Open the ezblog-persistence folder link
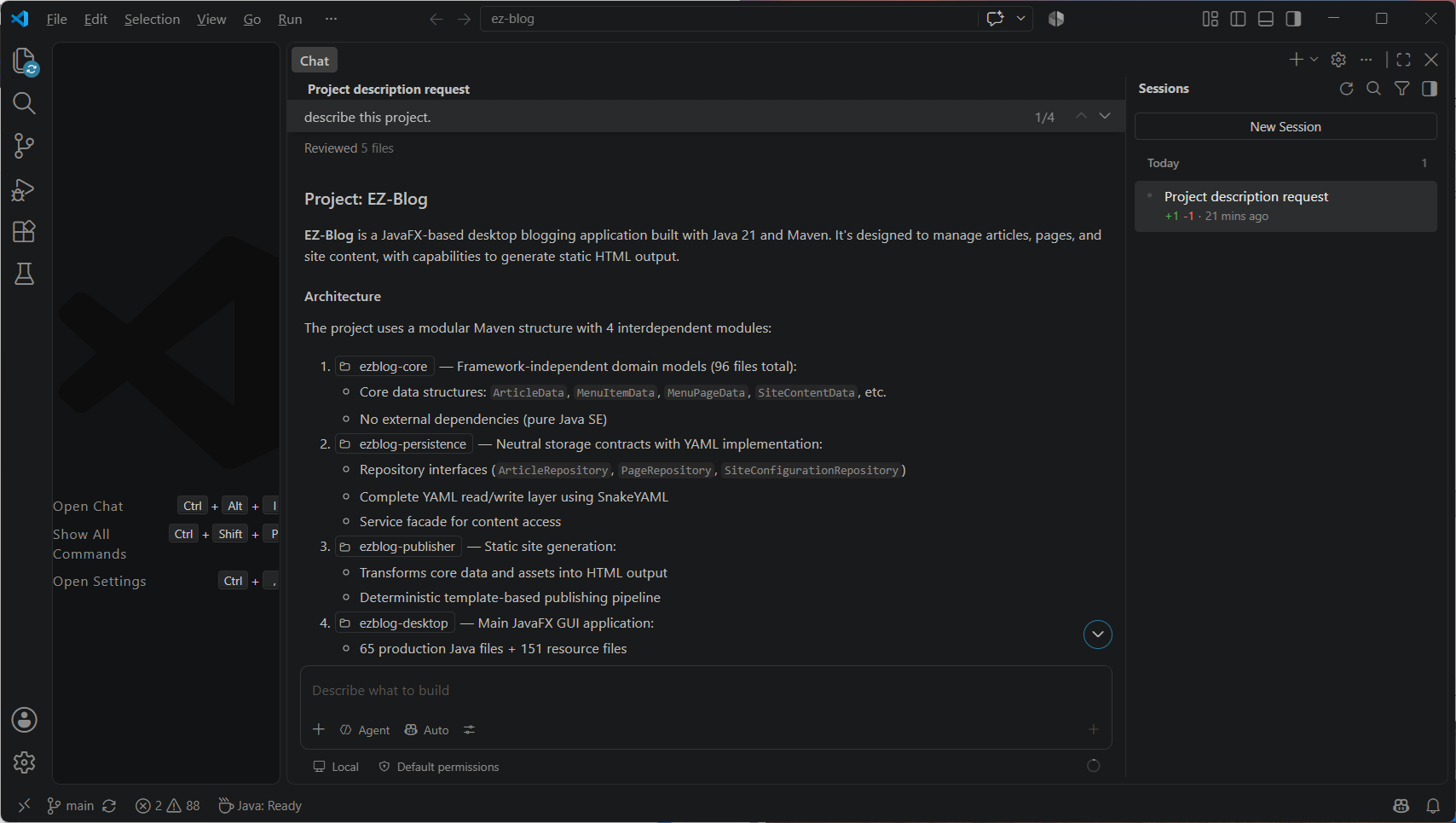Viewport: 1456px width, 823px height. 404,444
